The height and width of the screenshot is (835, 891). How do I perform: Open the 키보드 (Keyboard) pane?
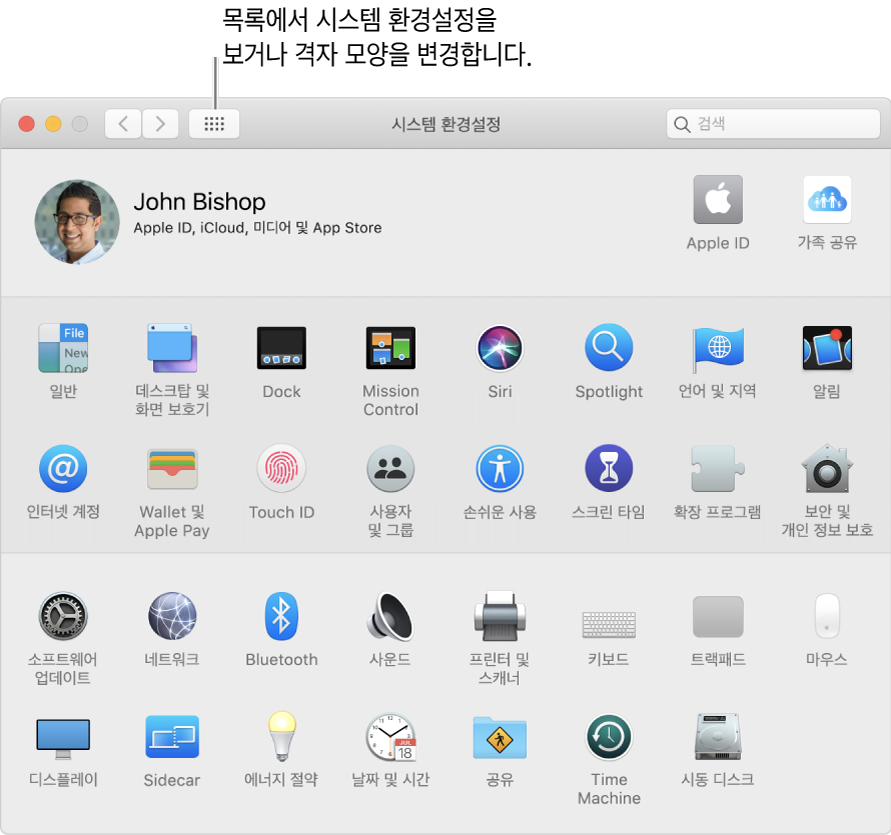[609, 624]
